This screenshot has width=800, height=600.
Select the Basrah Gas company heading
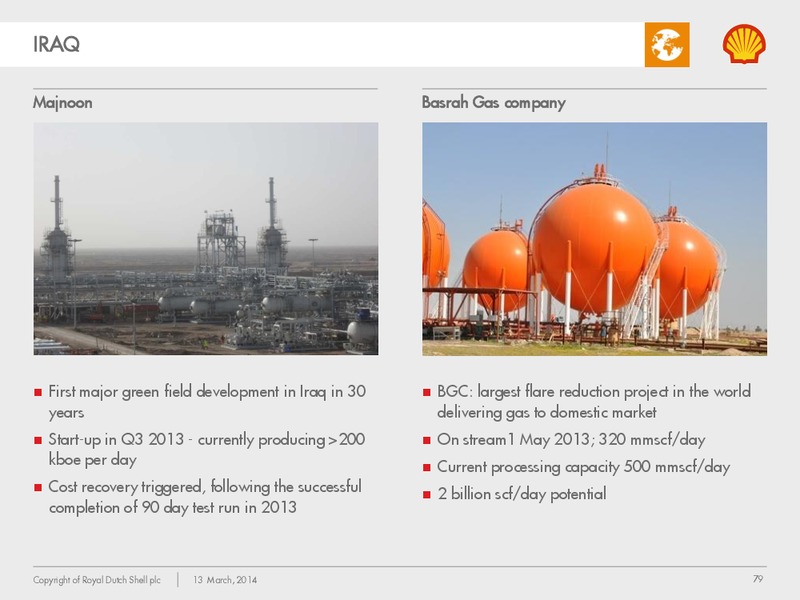[x=493, y=103]
